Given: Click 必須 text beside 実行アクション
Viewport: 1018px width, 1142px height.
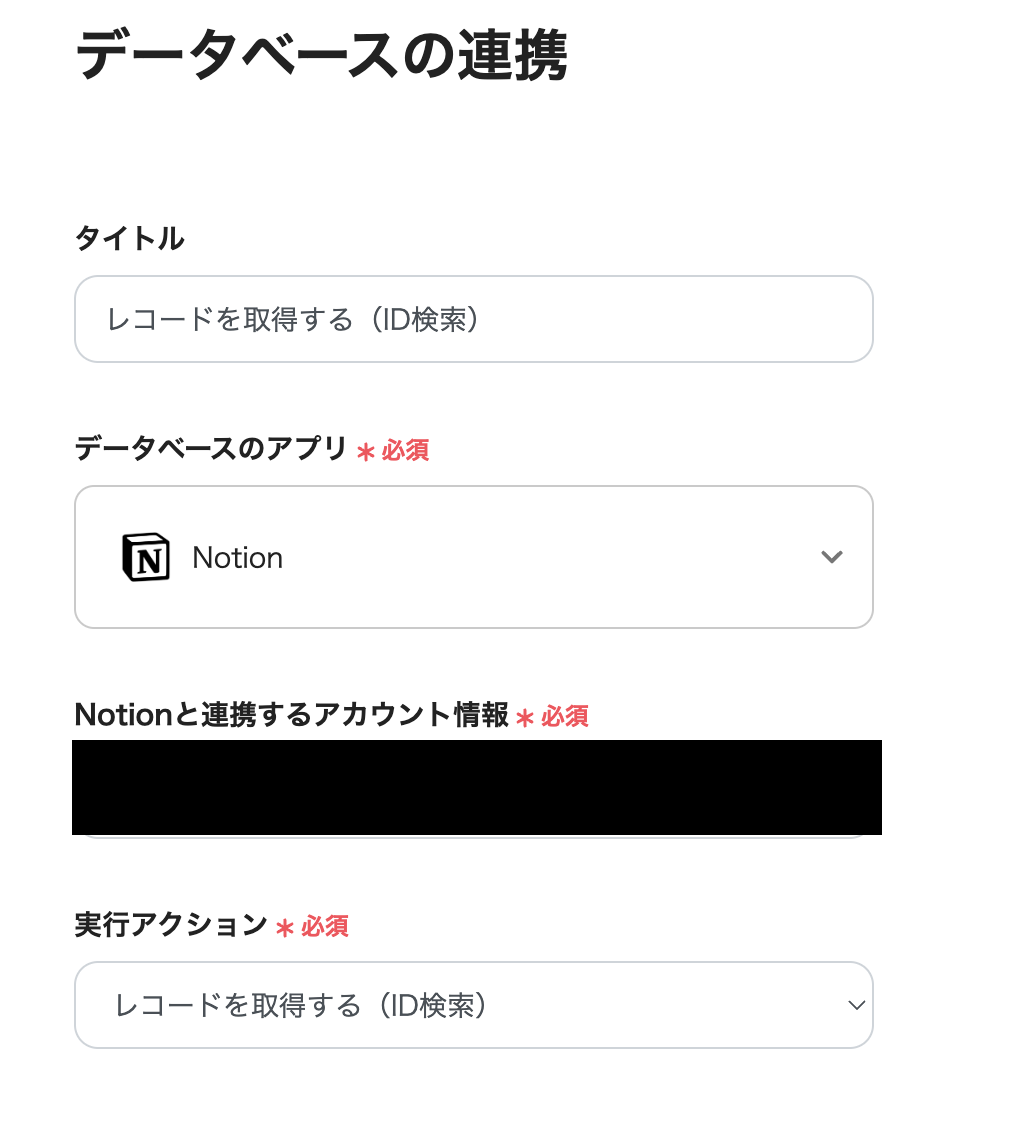Looking at the screenshot, I should pyautogui.click(x=325, y=926).
